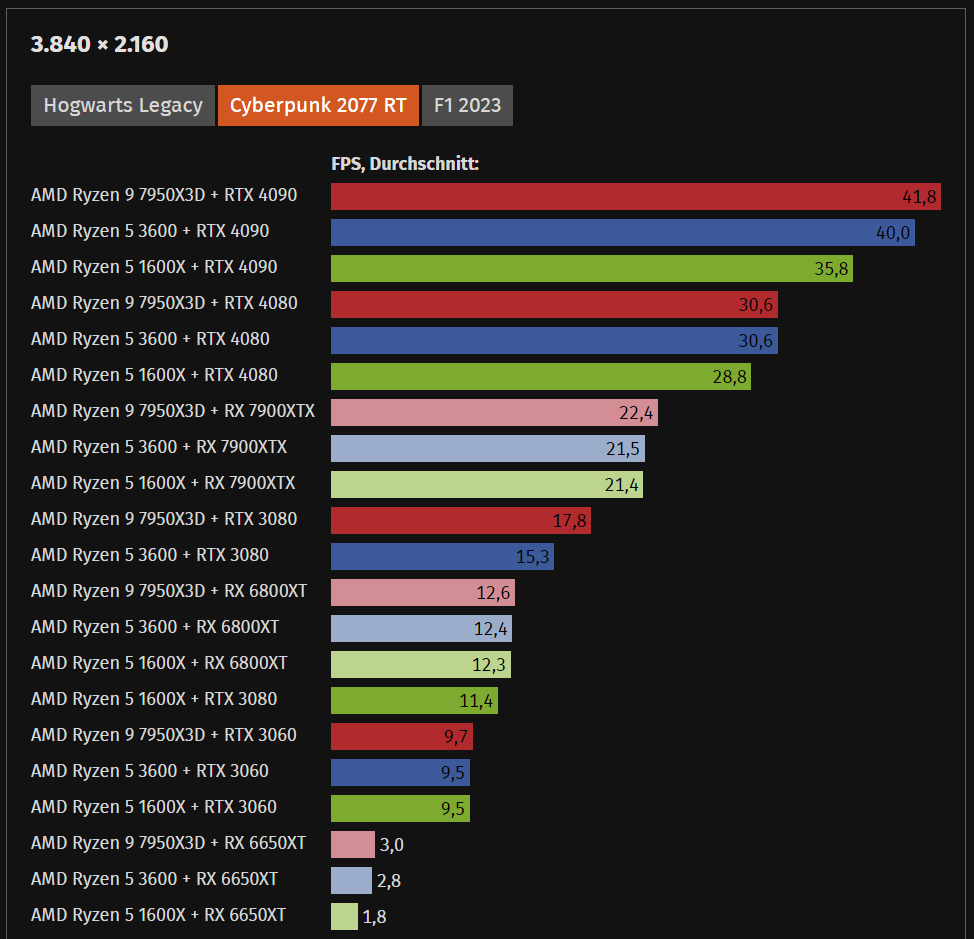Click label 'AMD Ryzen 5 3600 + RTX 4080'
Image resolution: width=974 pixels, height=939 pixels.
[x=150, y=339]
